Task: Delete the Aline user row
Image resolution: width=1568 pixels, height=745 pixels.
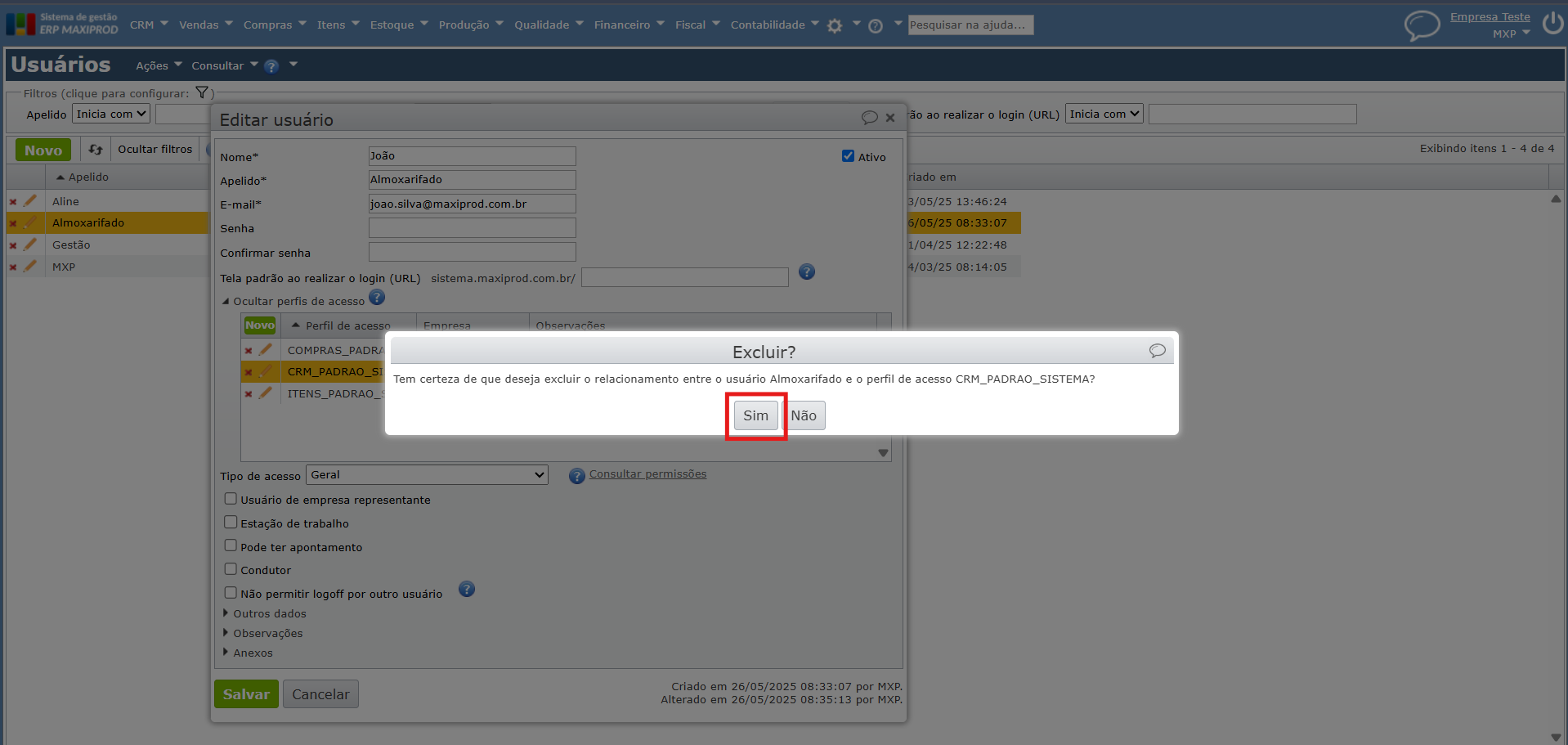Action: 13,201
